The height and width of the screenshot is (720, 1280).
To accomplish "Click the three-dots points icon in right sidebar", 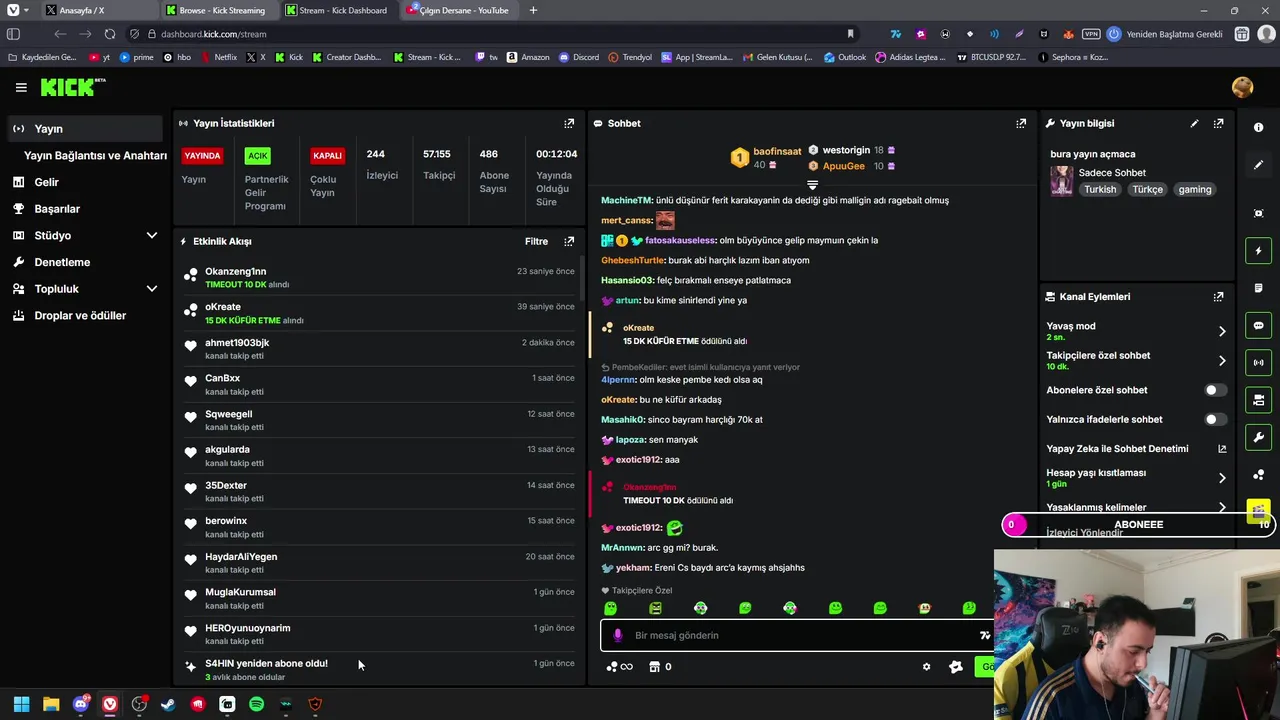I will pyautogui.click(x=1258, y=475).
